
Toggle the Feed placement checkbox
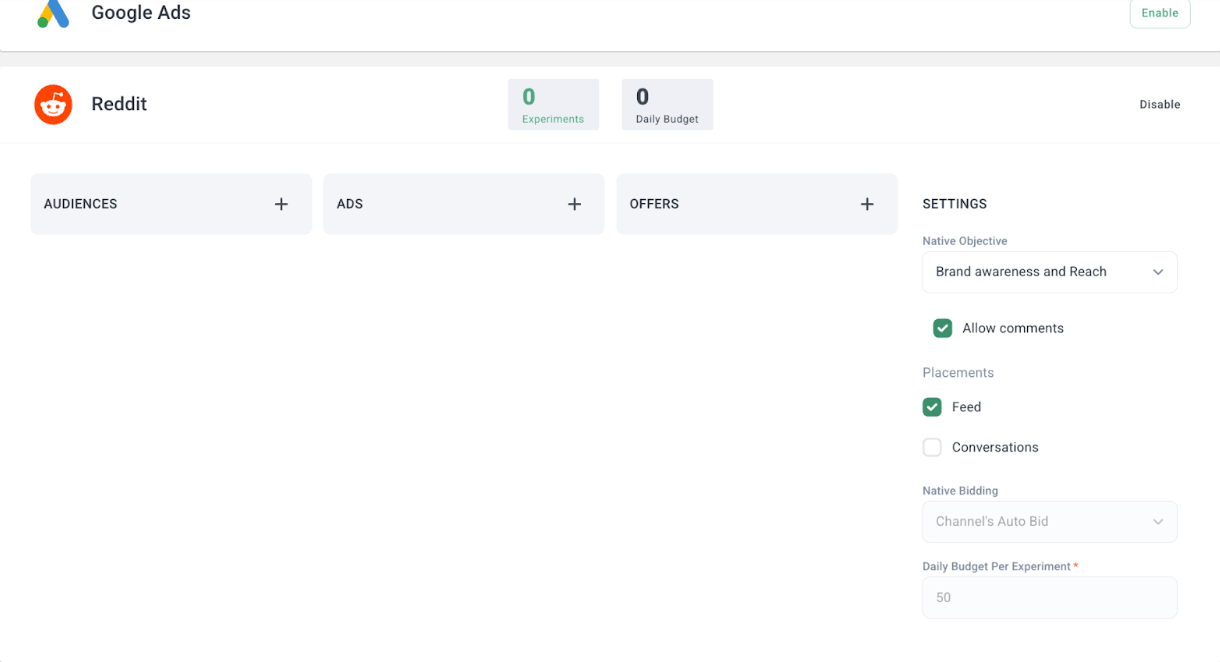(x=932, y=407)
